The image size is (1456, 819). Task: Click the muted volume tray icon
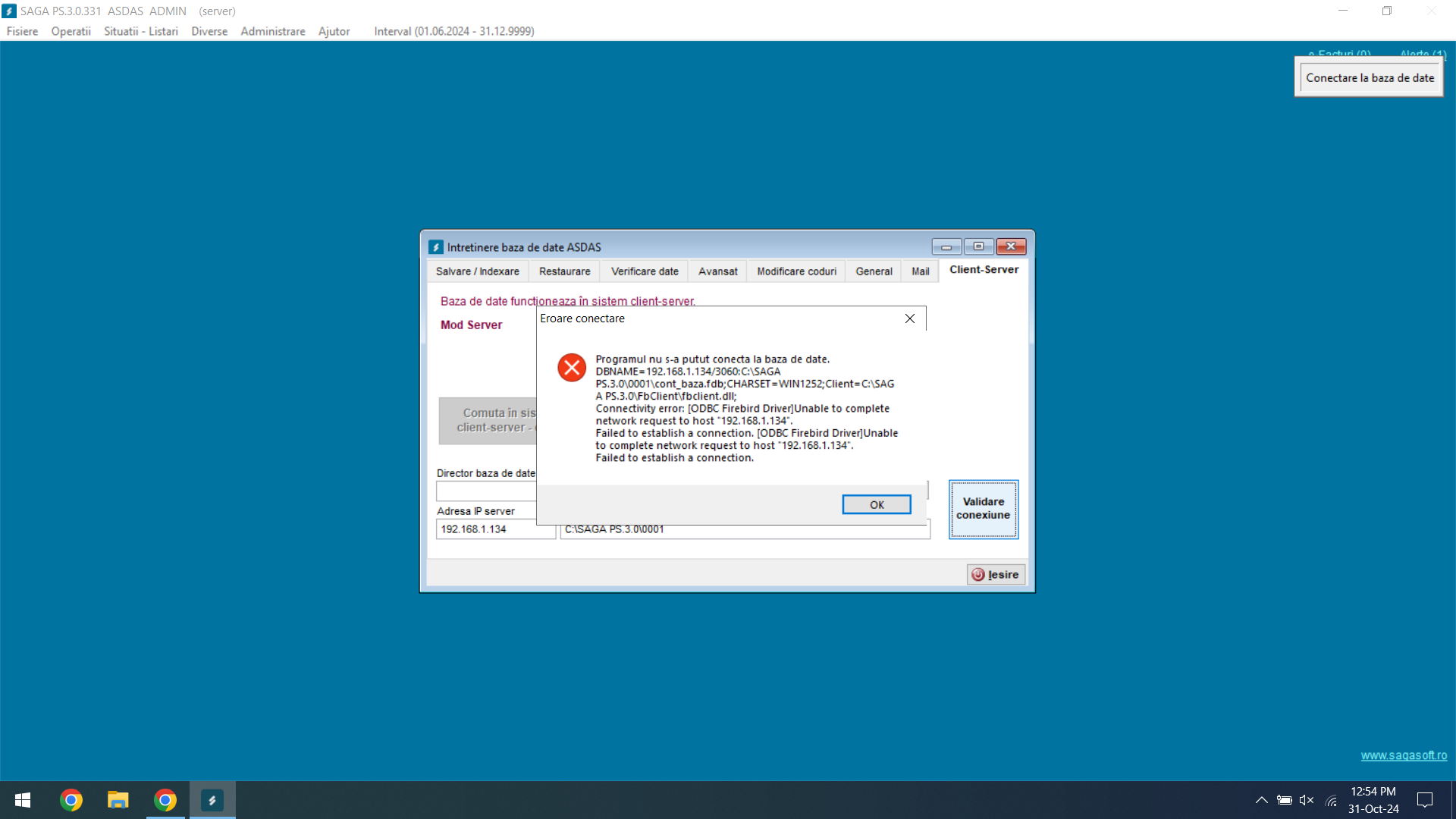(1307, 800)
